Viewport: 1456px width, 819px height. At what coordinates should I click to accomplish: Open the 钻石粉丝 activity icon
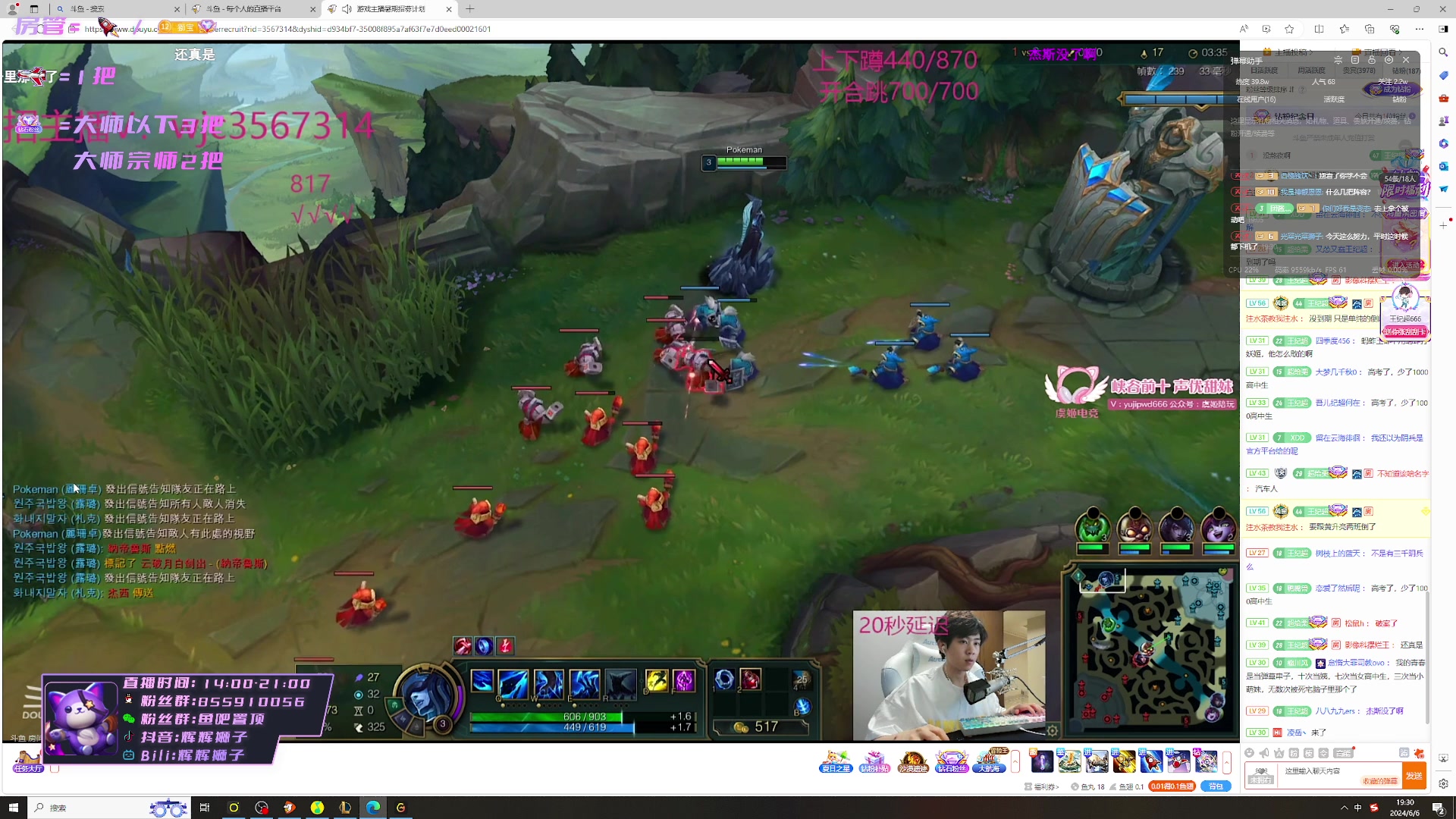(x=952, y=761)
